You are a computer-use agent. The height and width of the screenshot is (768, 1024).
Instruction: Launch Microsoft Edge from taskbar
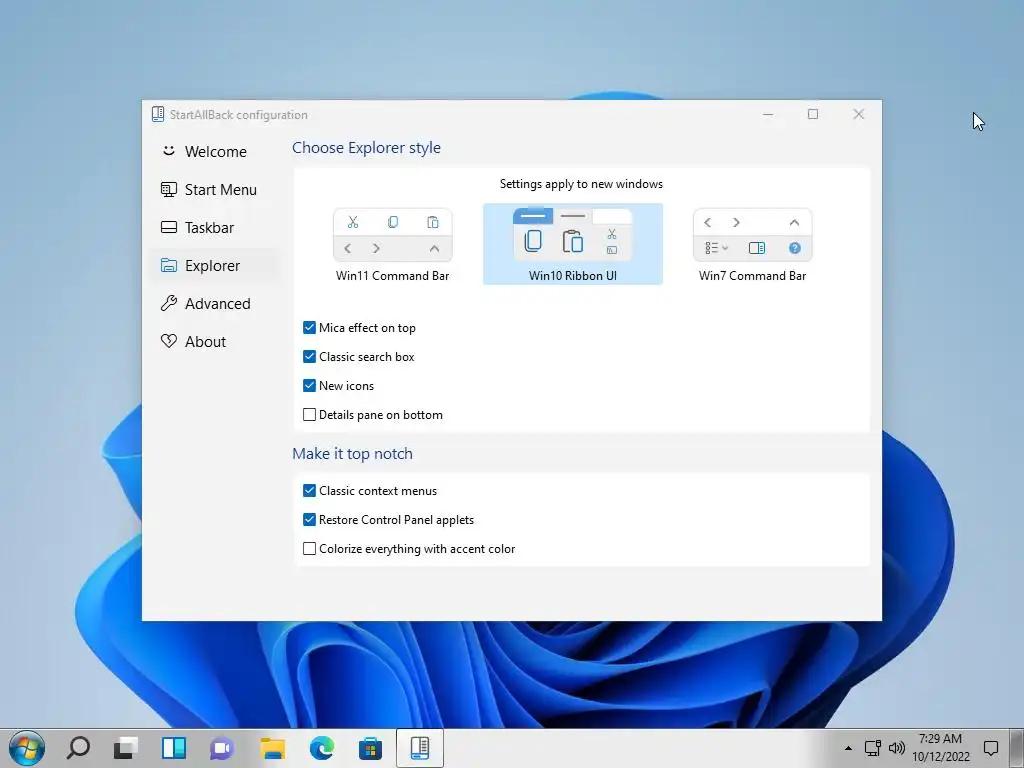pyautogui.click(x=321, y=748)
